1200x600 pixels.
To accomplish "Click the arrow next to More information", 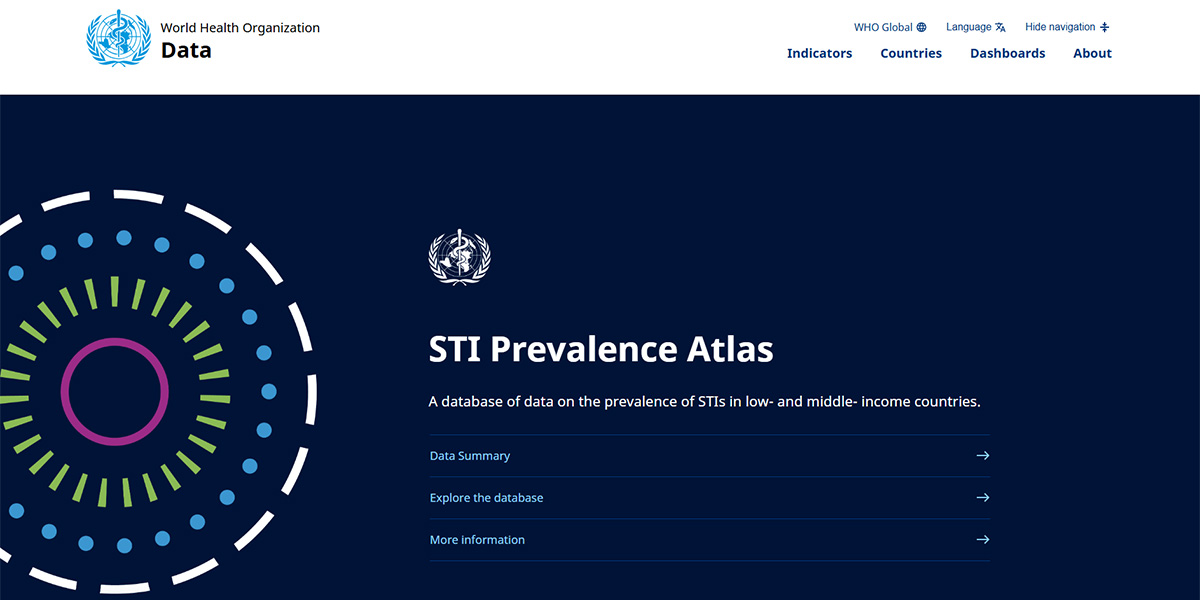I will pyautogui.click(x=983, y=540).
